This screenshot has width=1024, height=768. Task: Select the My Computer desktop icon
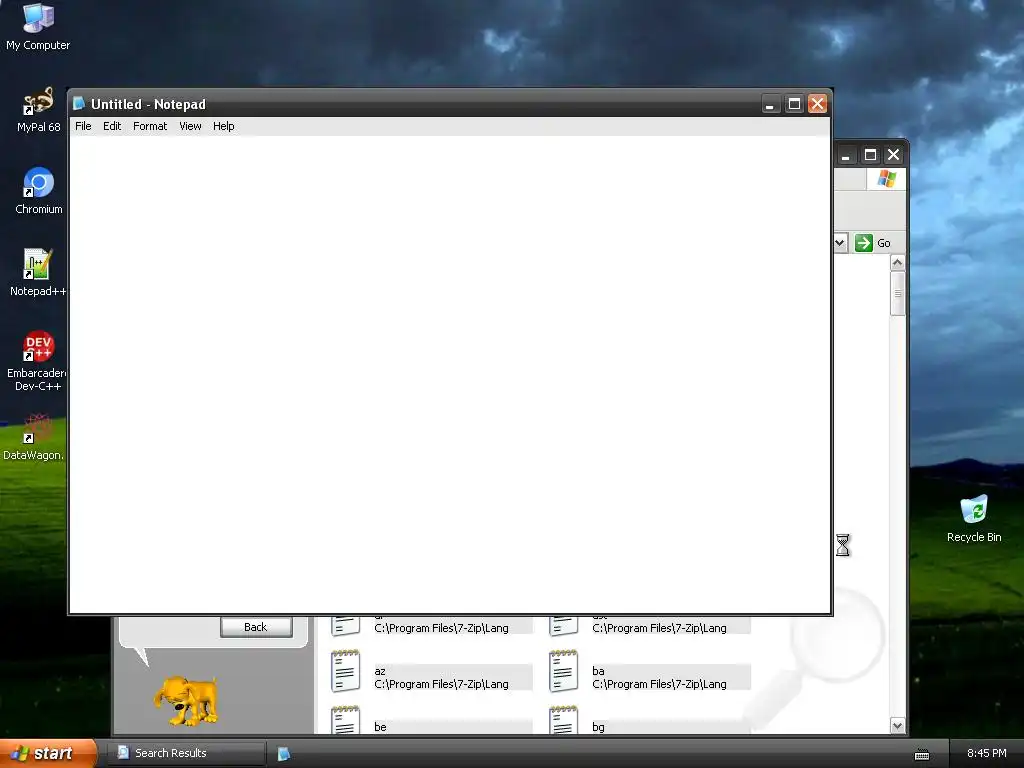38,27
